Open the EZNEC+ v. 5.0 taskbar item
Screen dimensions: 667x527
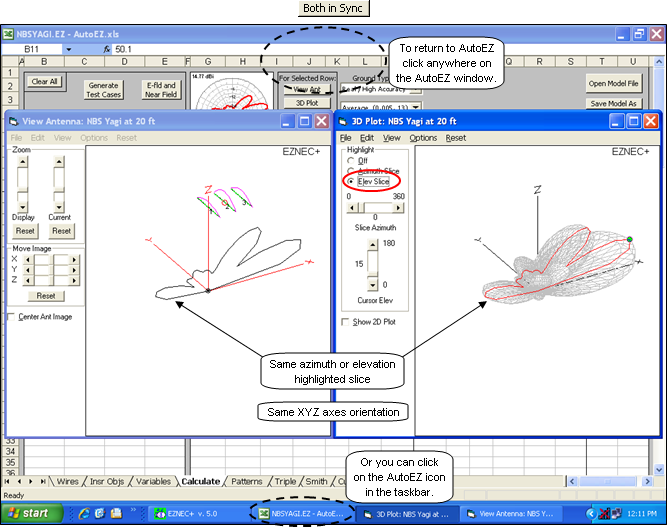[x=193, y=513]
